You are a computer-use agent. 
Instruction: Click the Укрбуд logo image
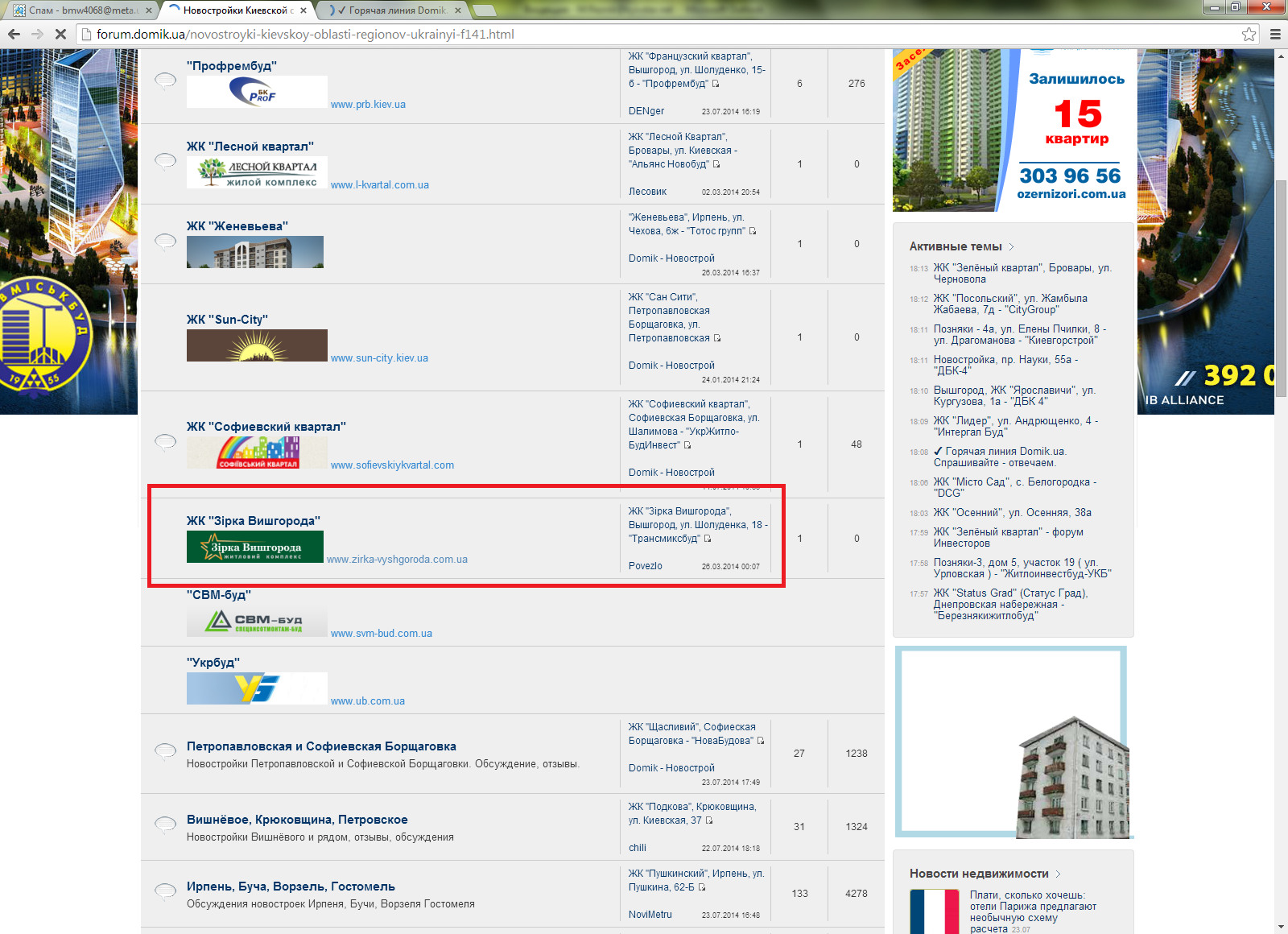point(257,688)
